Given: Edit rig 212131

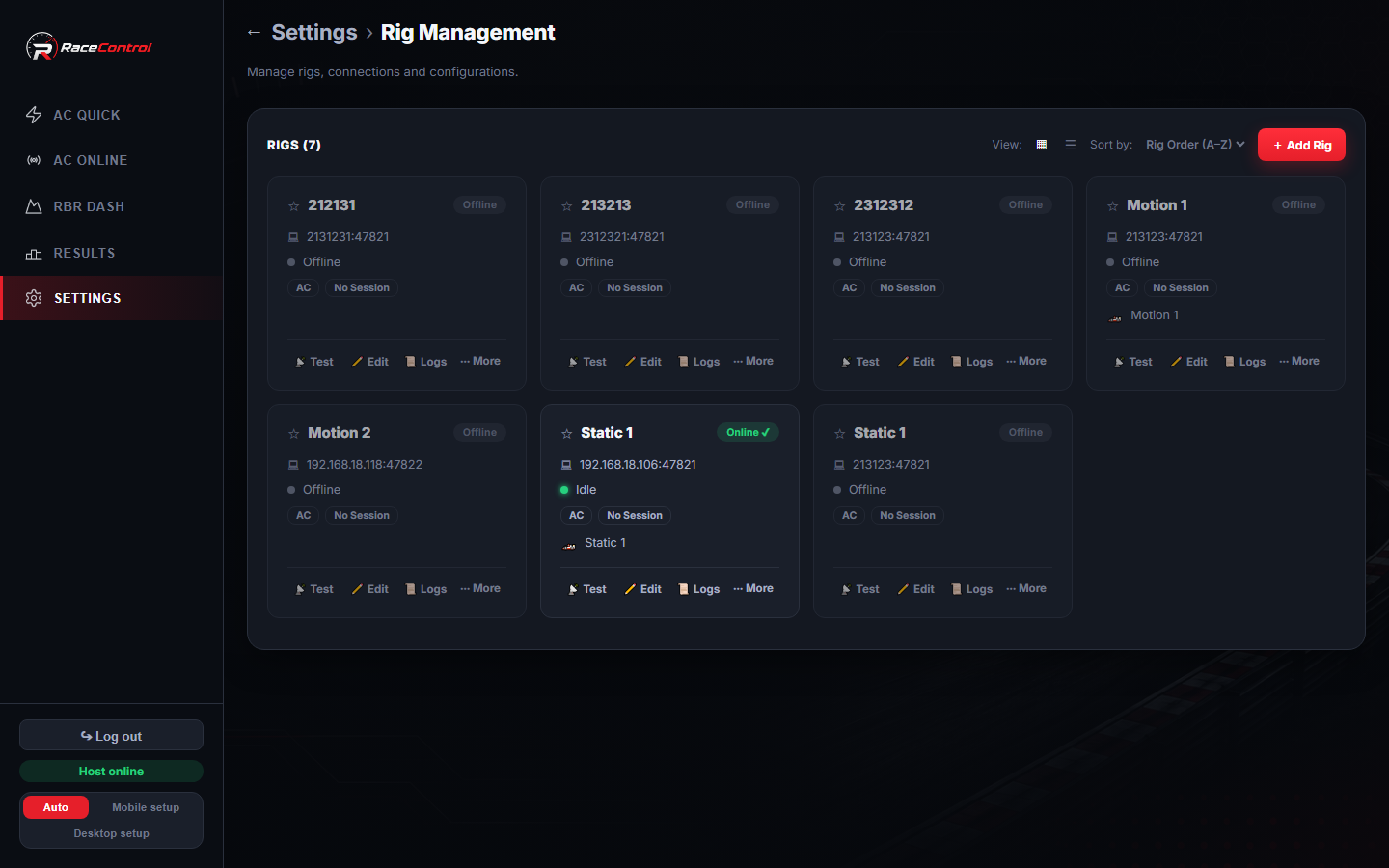Looking at the screenshot, I should (x=370, y=362).
